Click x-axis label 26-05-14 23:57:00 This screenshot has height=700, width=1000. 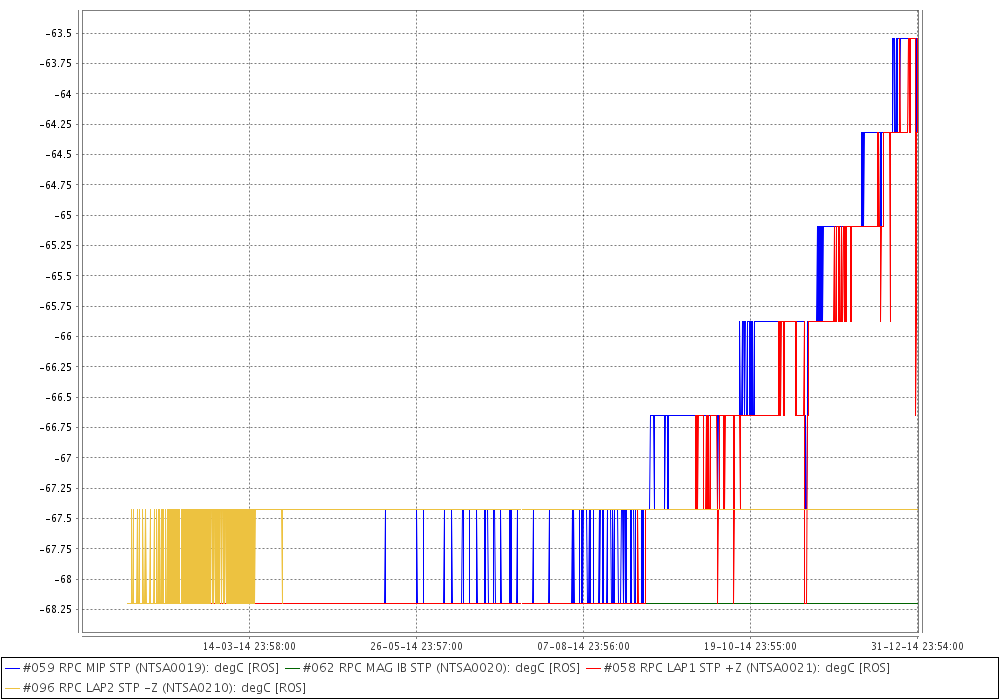click(416, 646)
